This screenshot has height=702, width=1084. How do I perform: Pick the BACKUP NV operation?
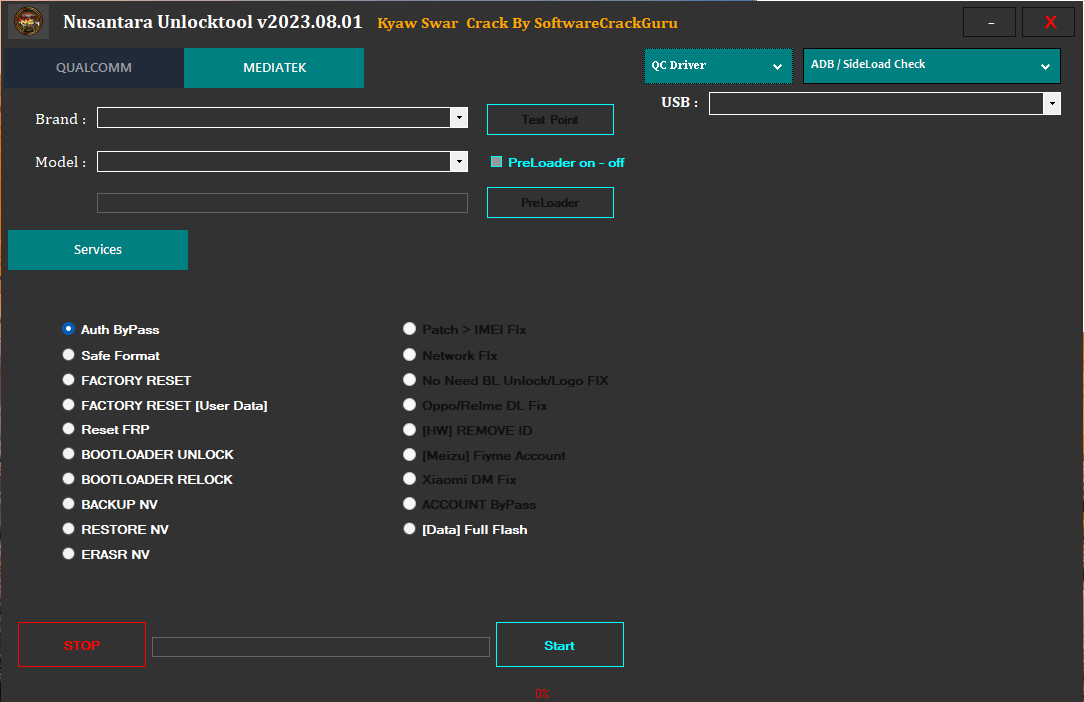tap(68, 503)
